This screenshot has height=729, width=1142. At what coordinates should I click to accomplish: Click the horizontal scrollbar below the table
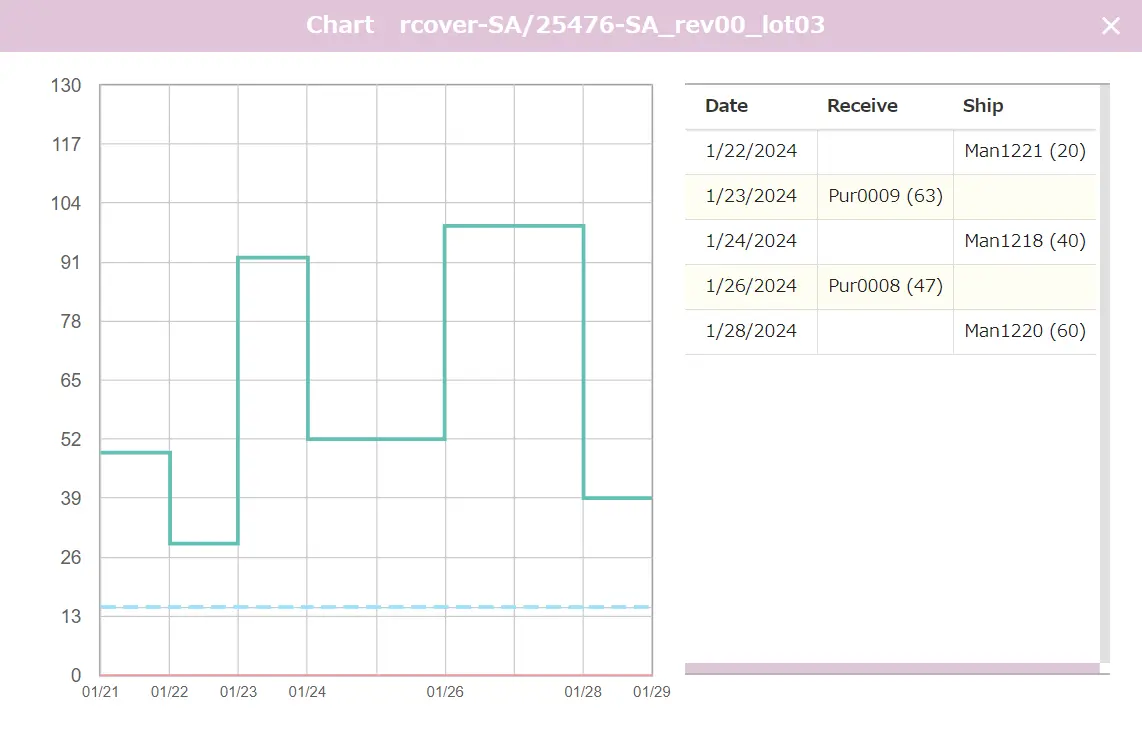892,668
